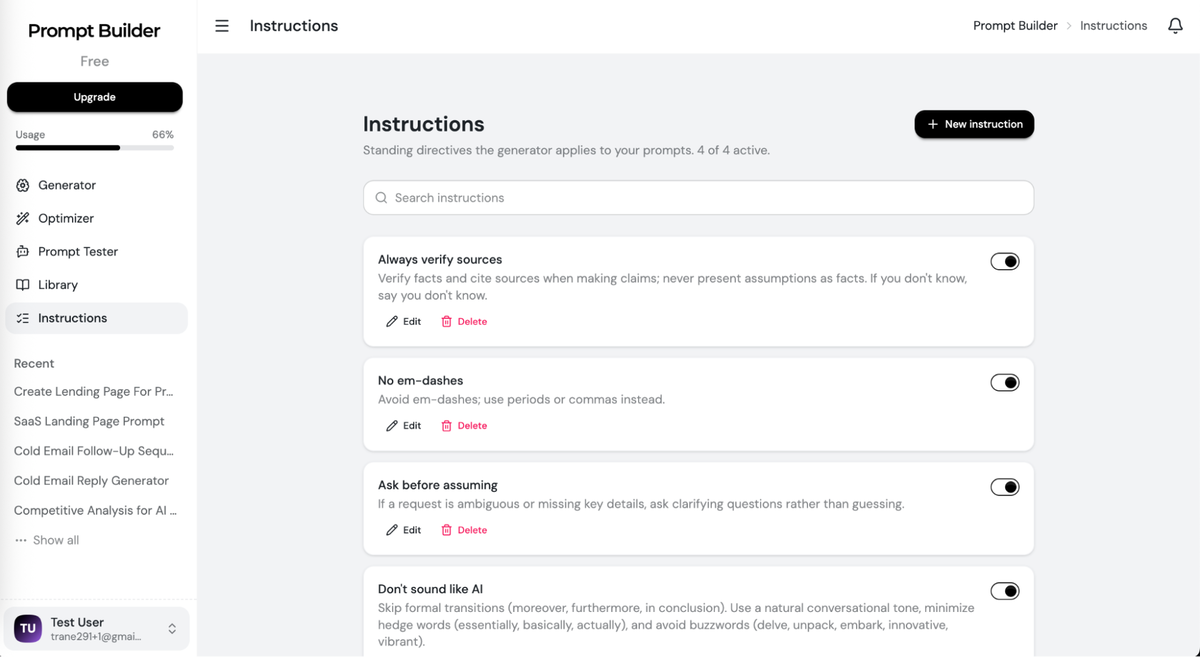Click the trash icon under Always verify sources
Viewport: 1200px width, 657px height.
447,322
